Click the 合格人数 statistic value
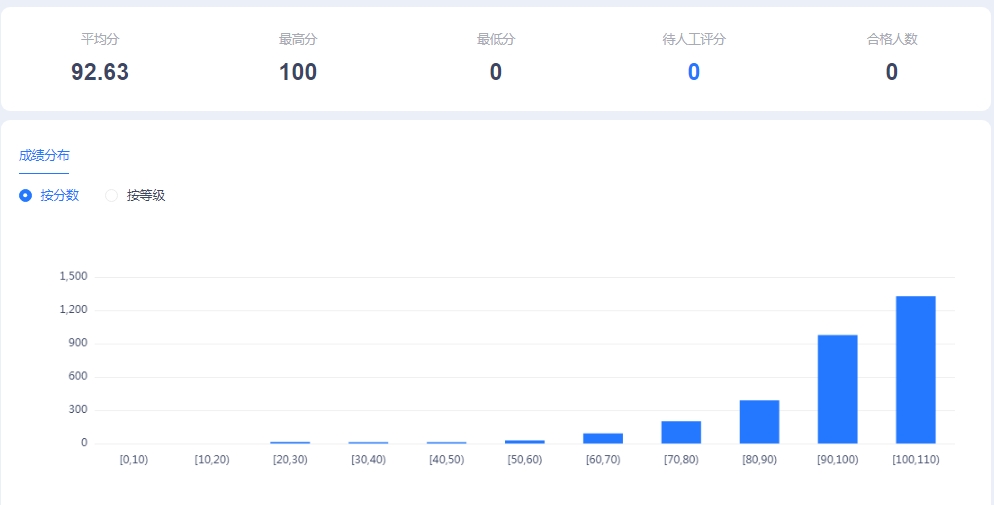994x505 pixels. pos(891,72)
